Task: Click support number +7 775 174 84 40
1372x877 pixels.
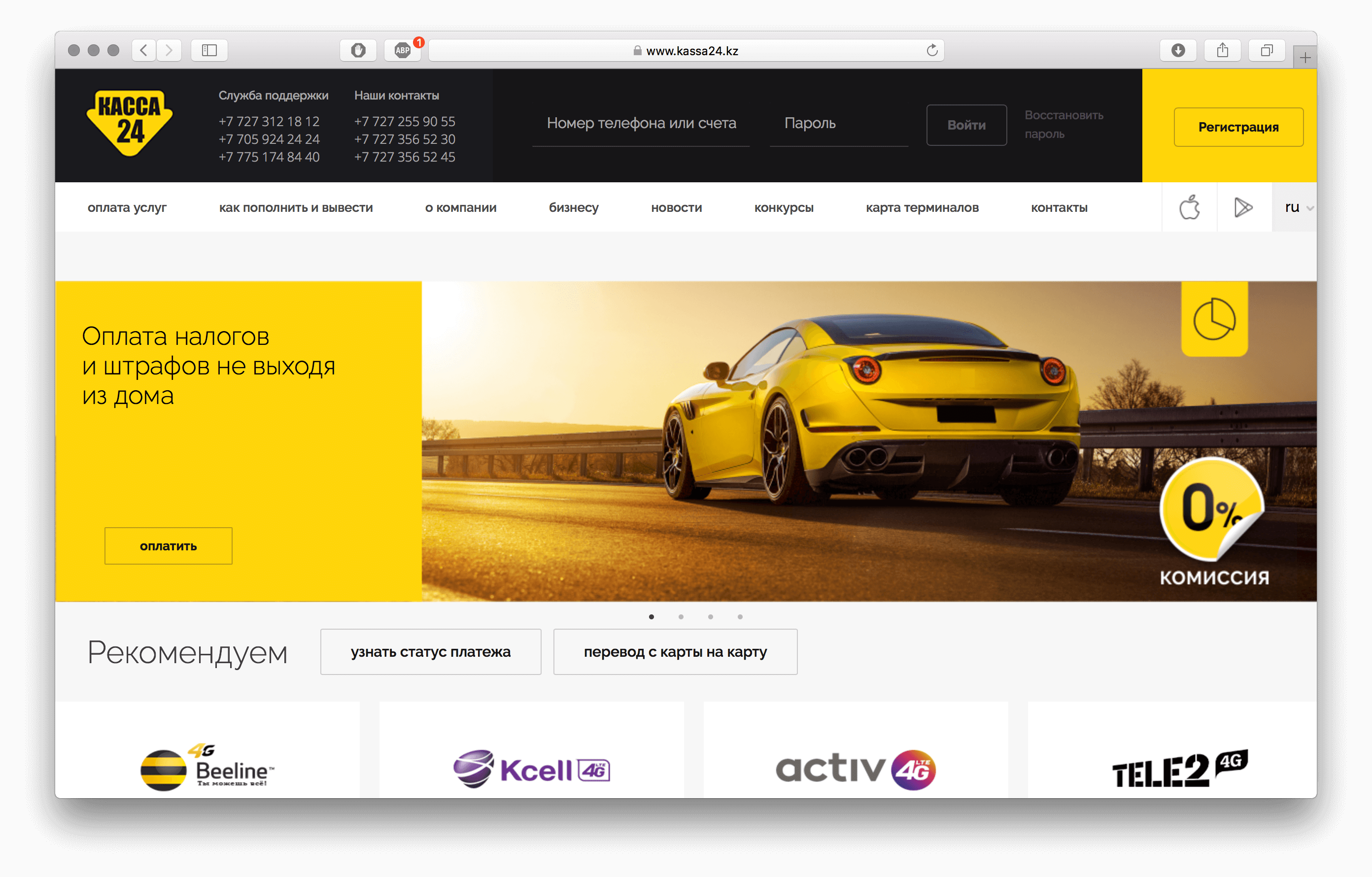Action: tap(269, 157)
